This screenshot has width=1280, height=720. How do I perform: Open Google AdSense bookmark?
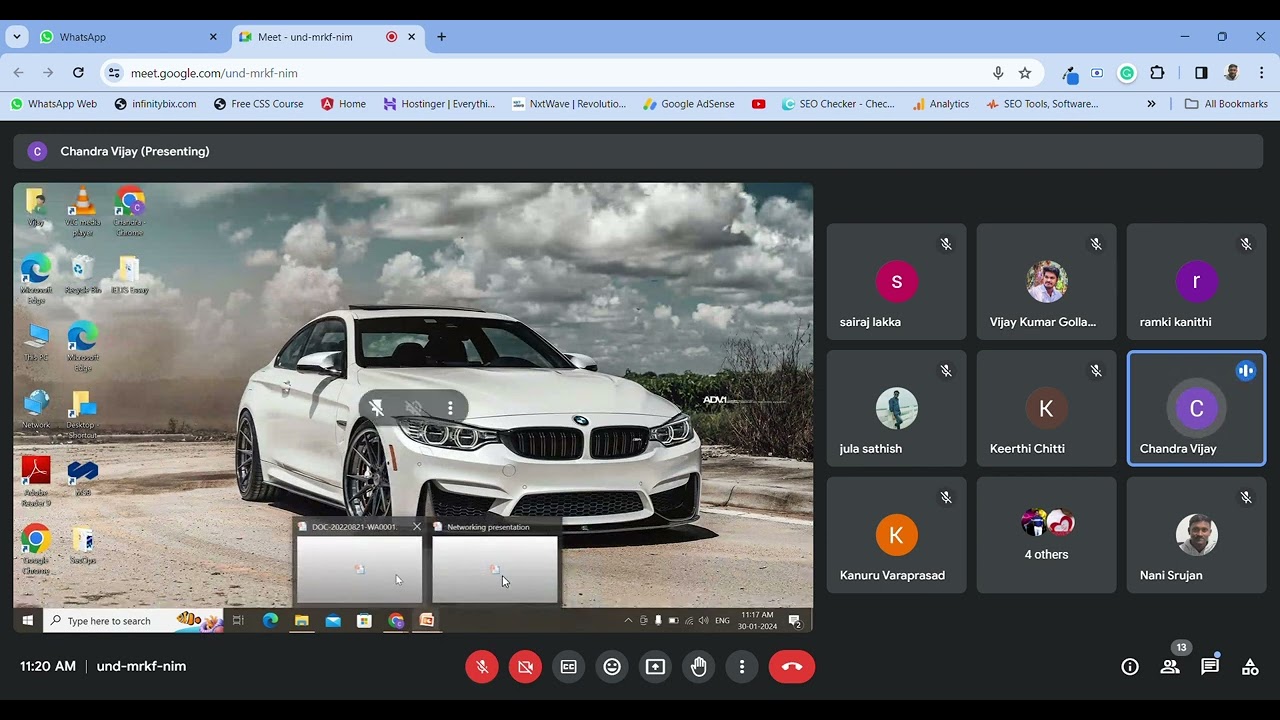[689, 104]
